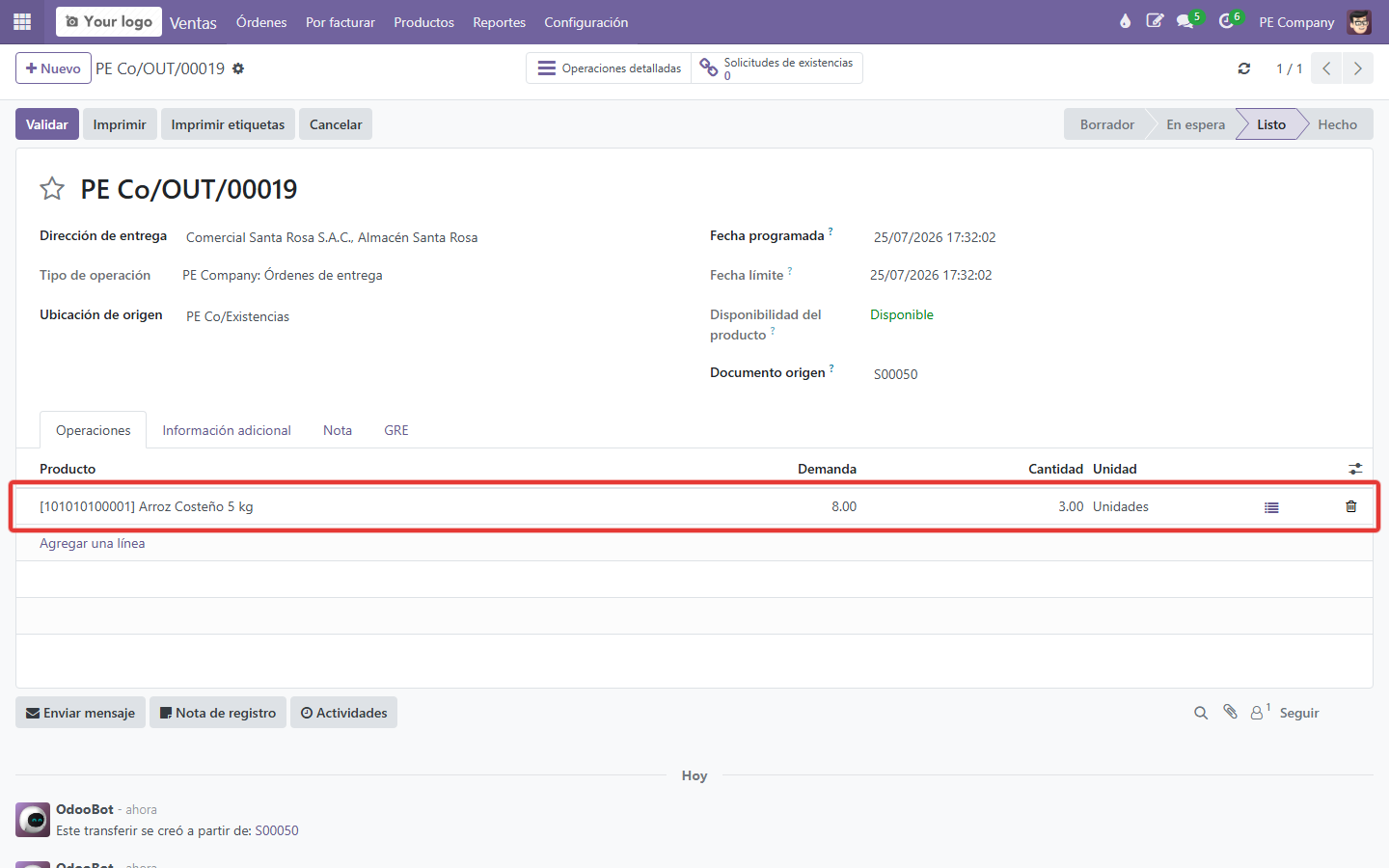Click the paperclip attachments icon
1389x868 pixels.
[1230, 712]
